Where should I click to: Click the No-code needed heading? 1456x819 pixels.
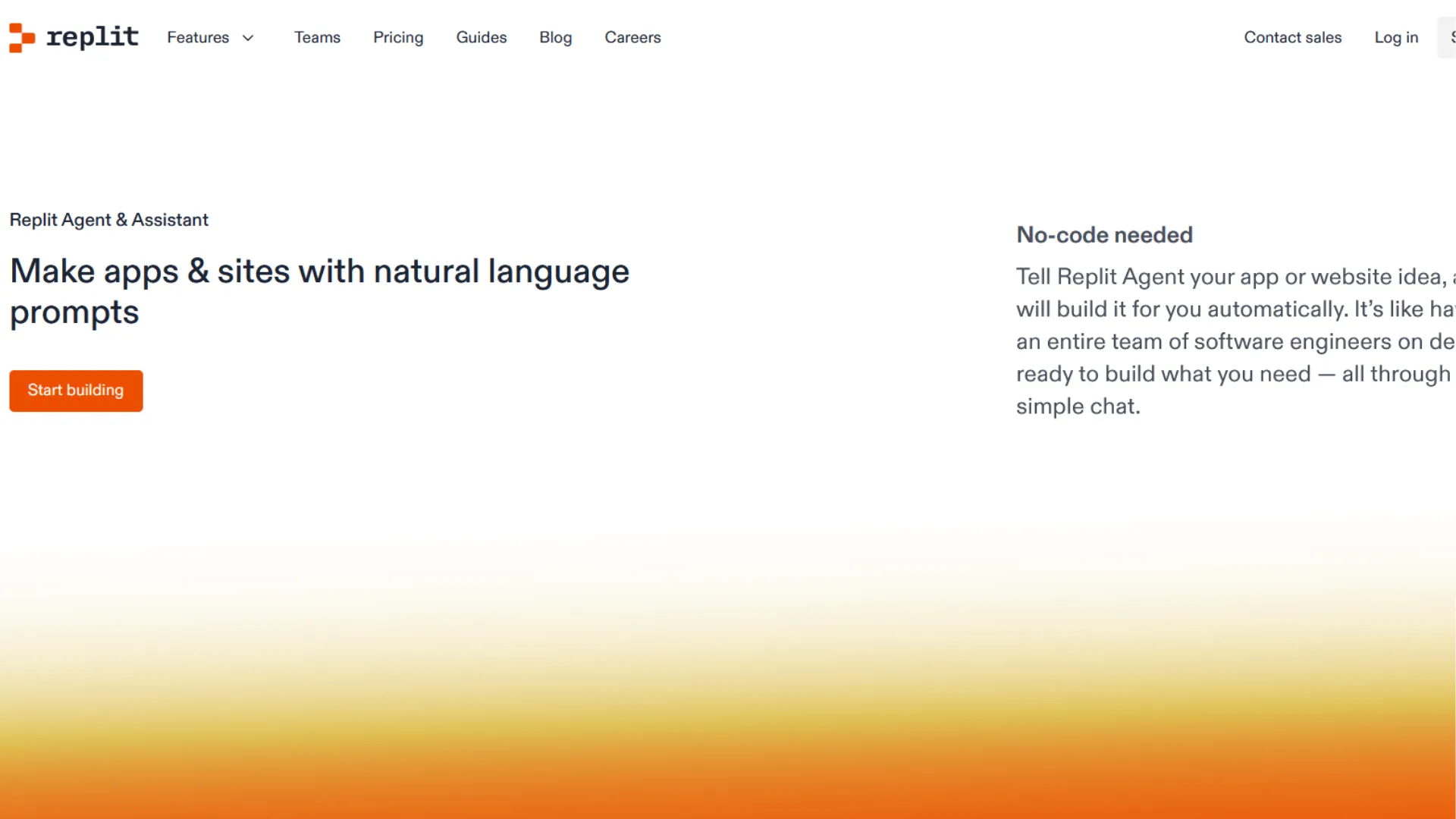pyautogui.click(x=1104, y=235)
